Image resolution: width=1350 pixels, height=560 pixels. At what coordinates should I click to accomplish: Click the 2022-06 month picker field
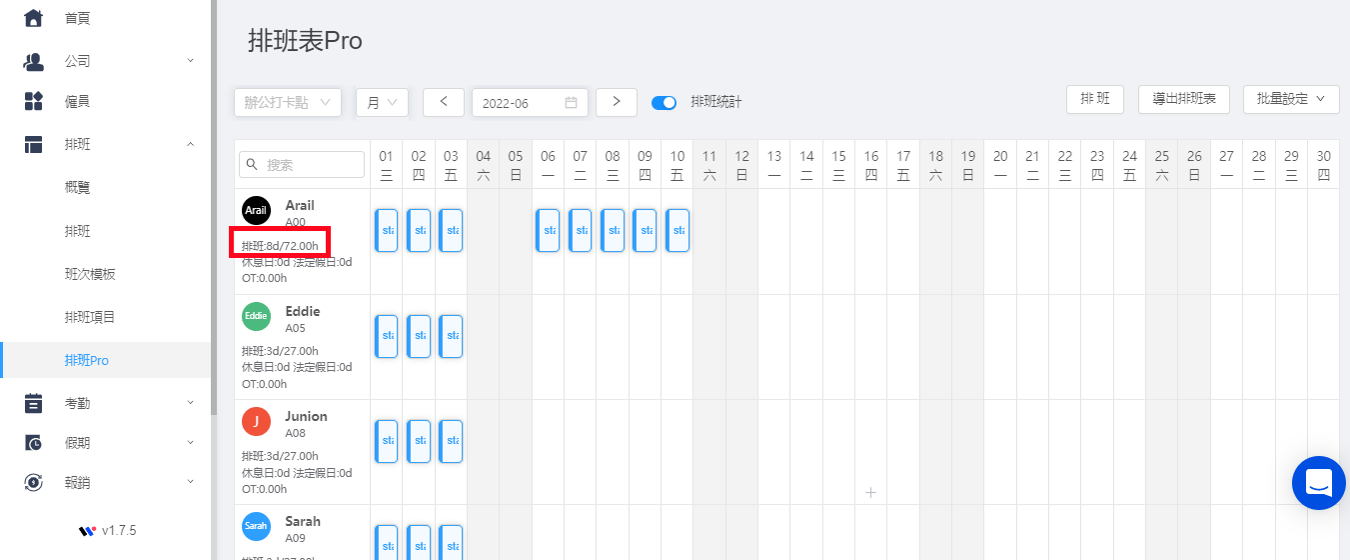[x=530, y=102]
